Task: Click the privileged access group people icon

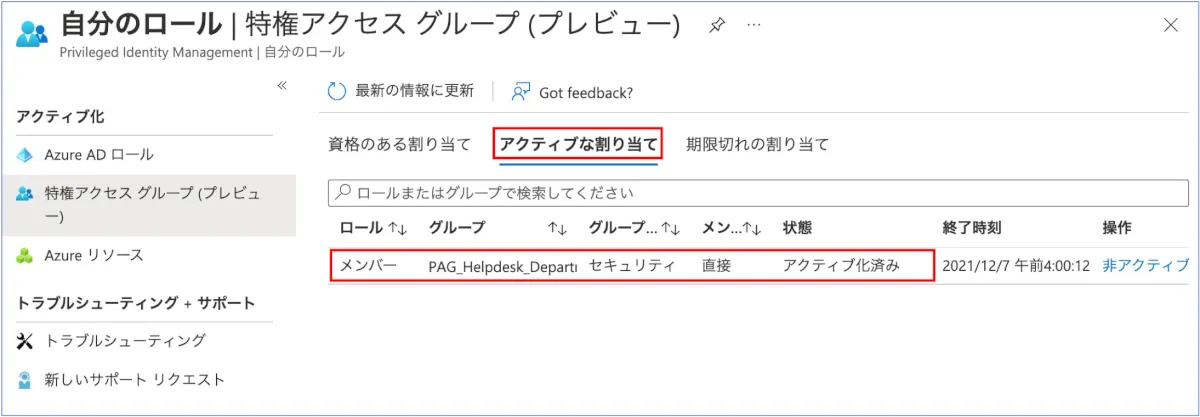Action: pyautogui.click(x=26, y=194)
